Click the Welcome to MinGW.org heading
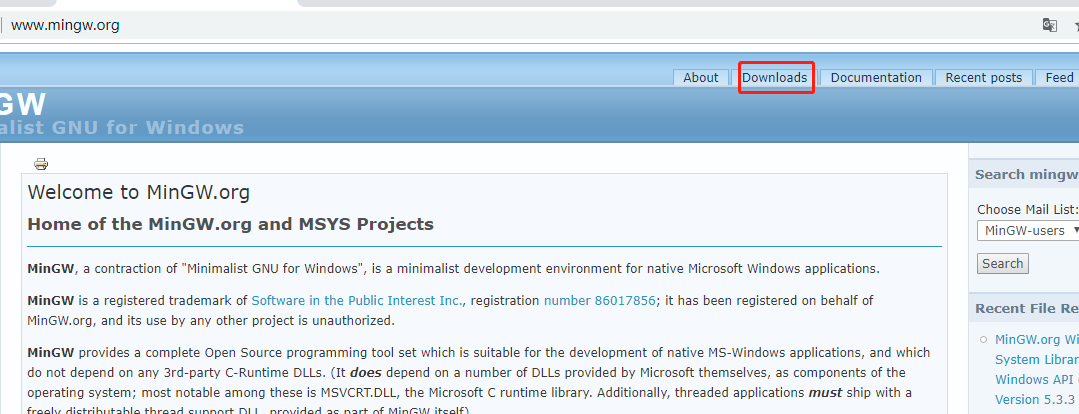Viewport: 1079px width, 414px height. [x=138, y=192]
